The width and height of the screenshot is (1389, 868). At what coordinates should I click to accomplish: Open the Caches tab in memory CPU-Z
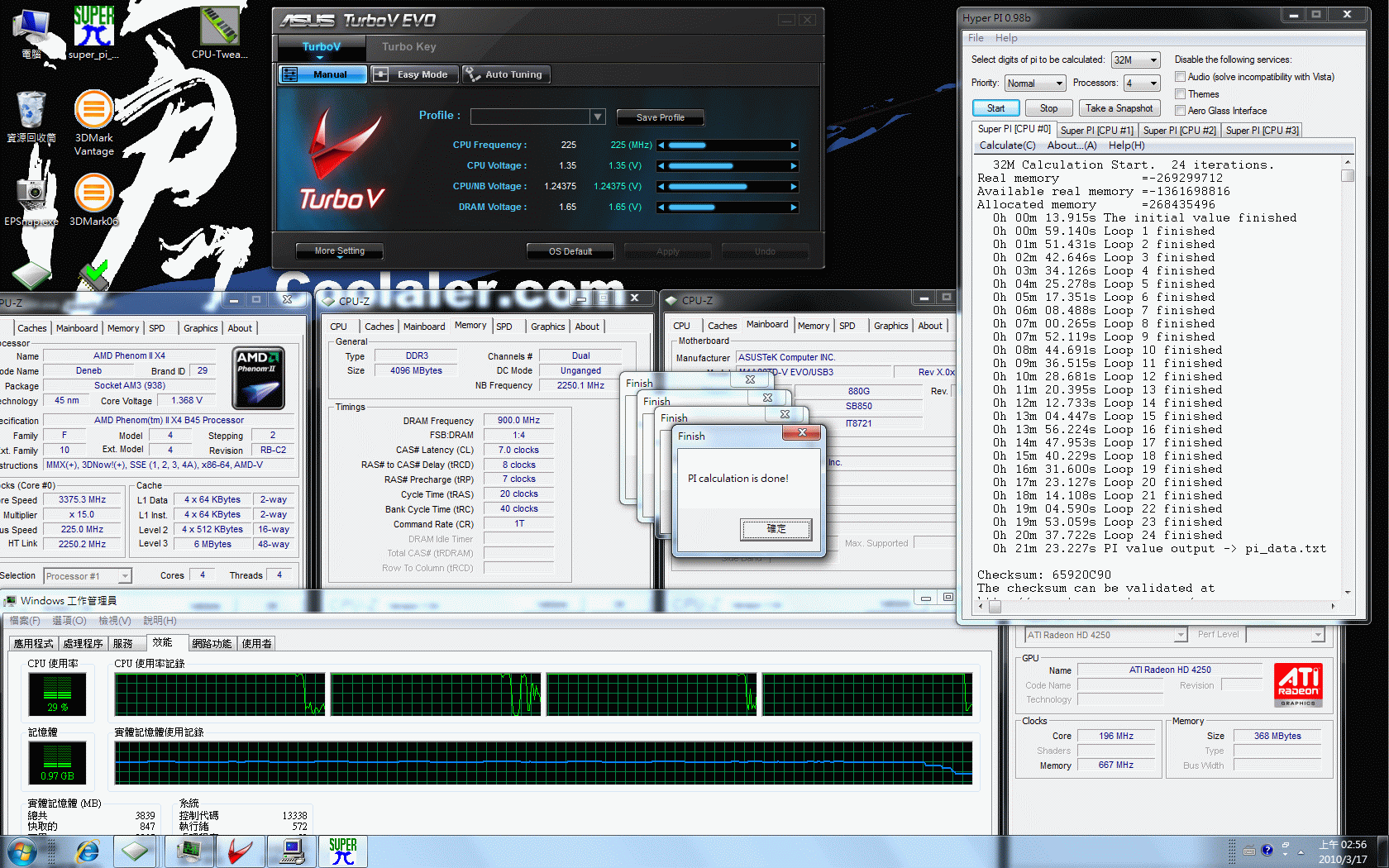pos(379,327)
